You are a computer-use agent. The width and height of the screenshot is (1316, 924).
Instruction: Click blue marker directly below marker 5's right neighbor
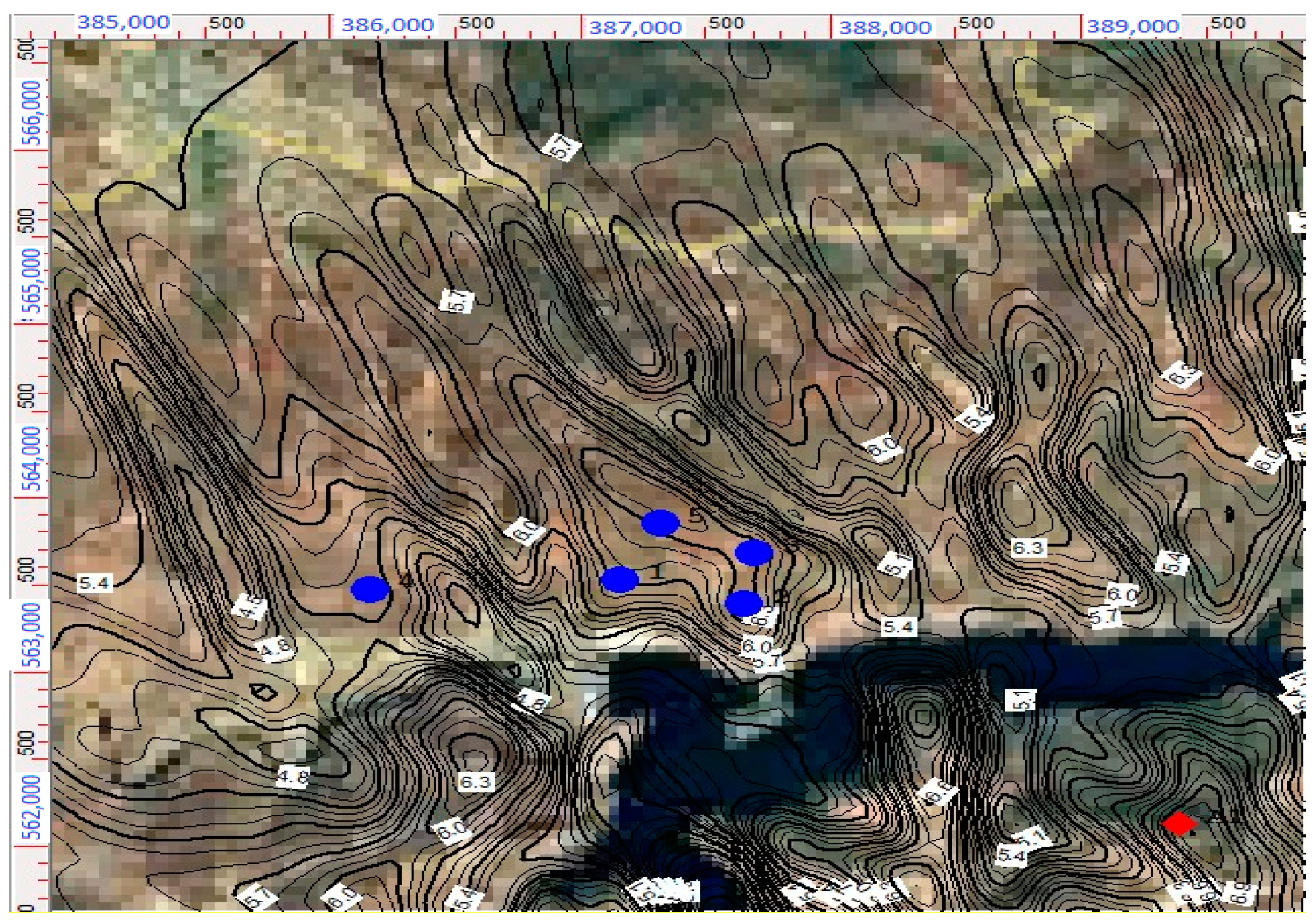[x=743, y=603]
